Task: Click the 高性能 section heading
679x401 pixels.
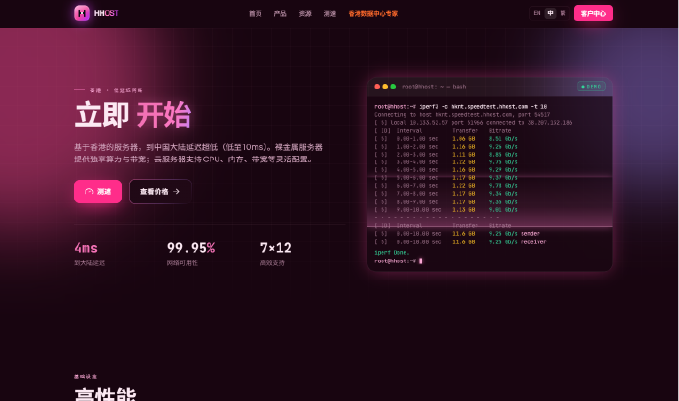Action: coord(105,394)
